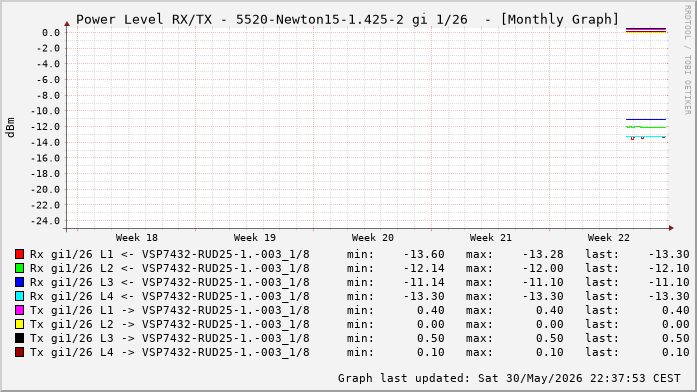Image resolution: width=697 pixels, height=392 pixels.
Task: Click the Tx L2 max value 0.00
Action: 549,324
